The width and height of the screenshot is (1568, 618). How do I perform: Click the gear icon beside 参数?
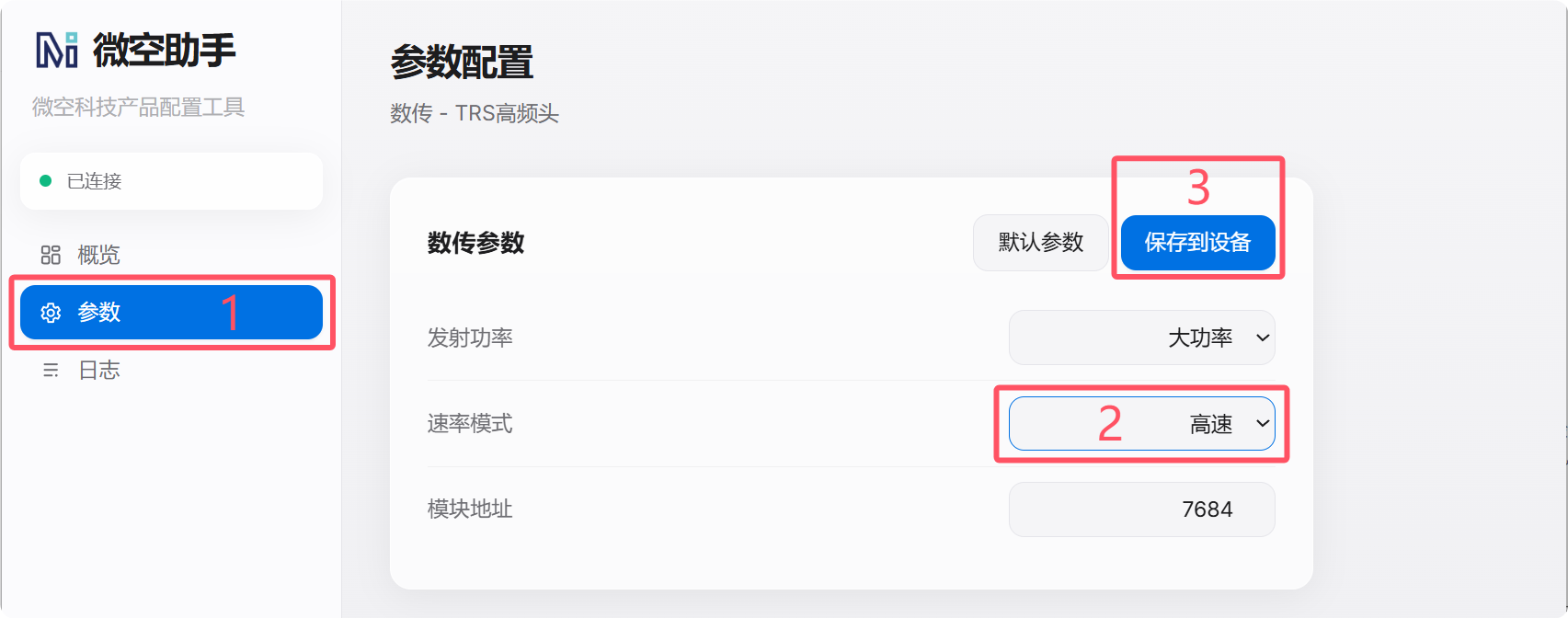51,313
